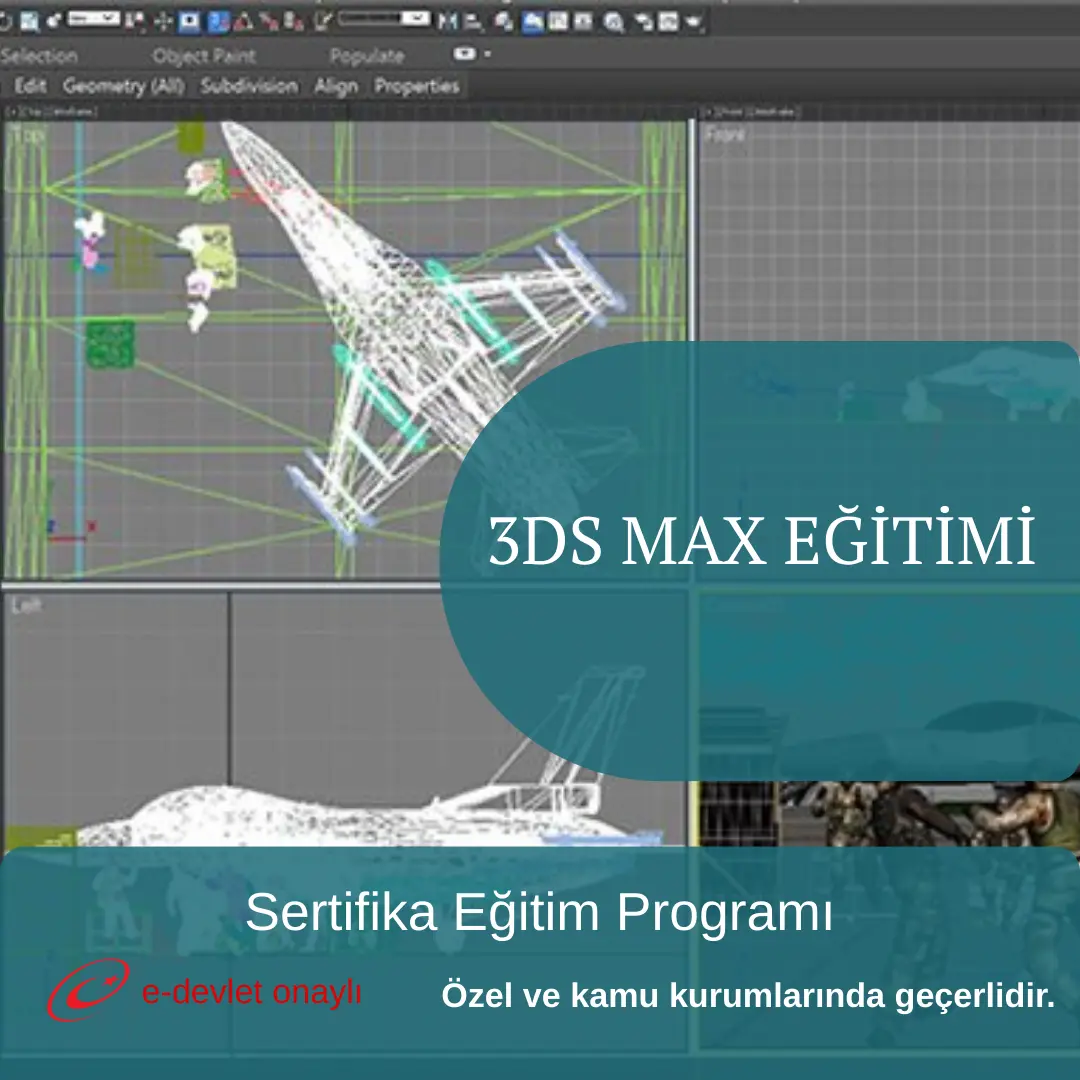Select the fighter jet wireframe in Top viewport

coord(406,324)
